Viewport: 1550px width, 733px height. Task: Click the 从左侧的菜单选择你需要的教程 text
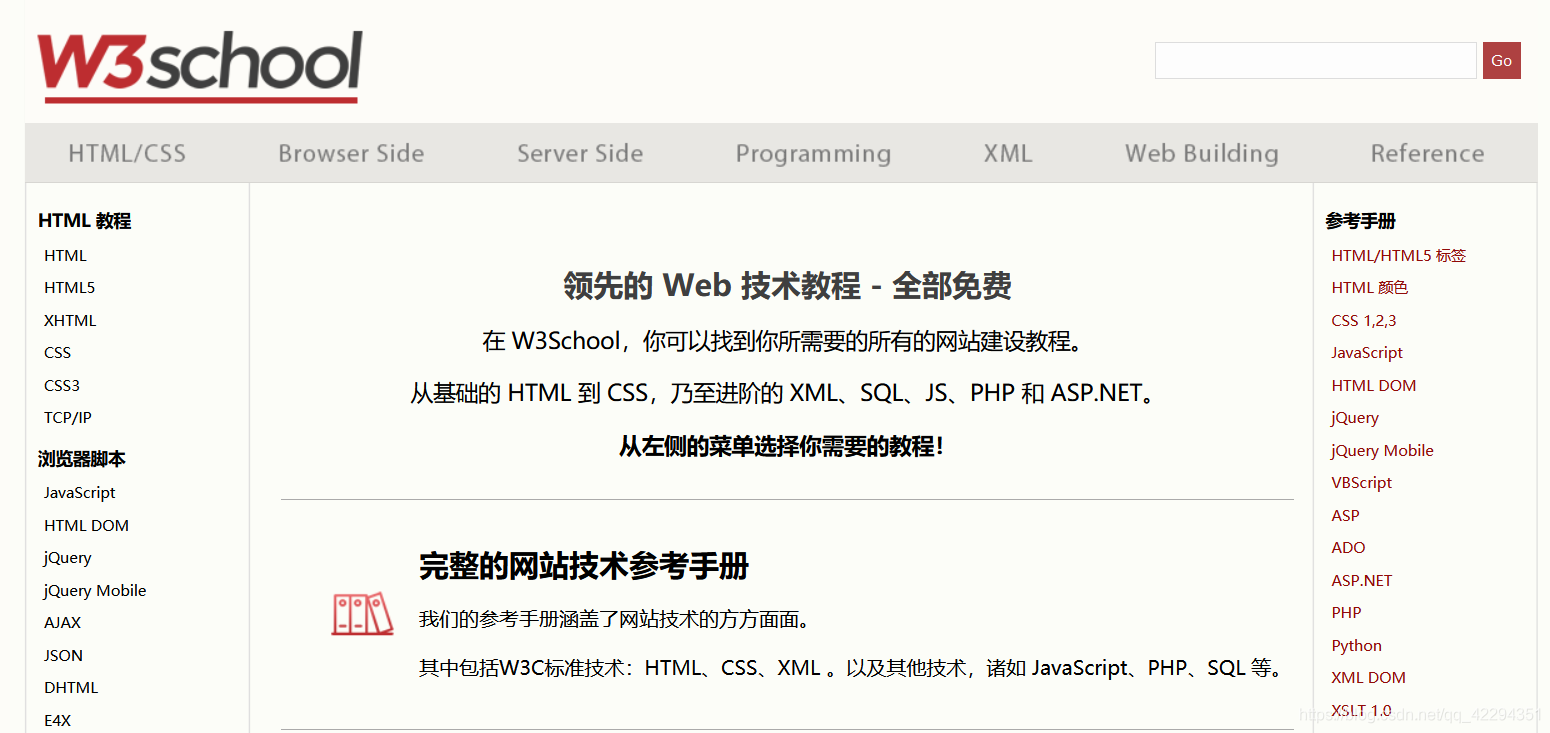[x=781, y=446]
